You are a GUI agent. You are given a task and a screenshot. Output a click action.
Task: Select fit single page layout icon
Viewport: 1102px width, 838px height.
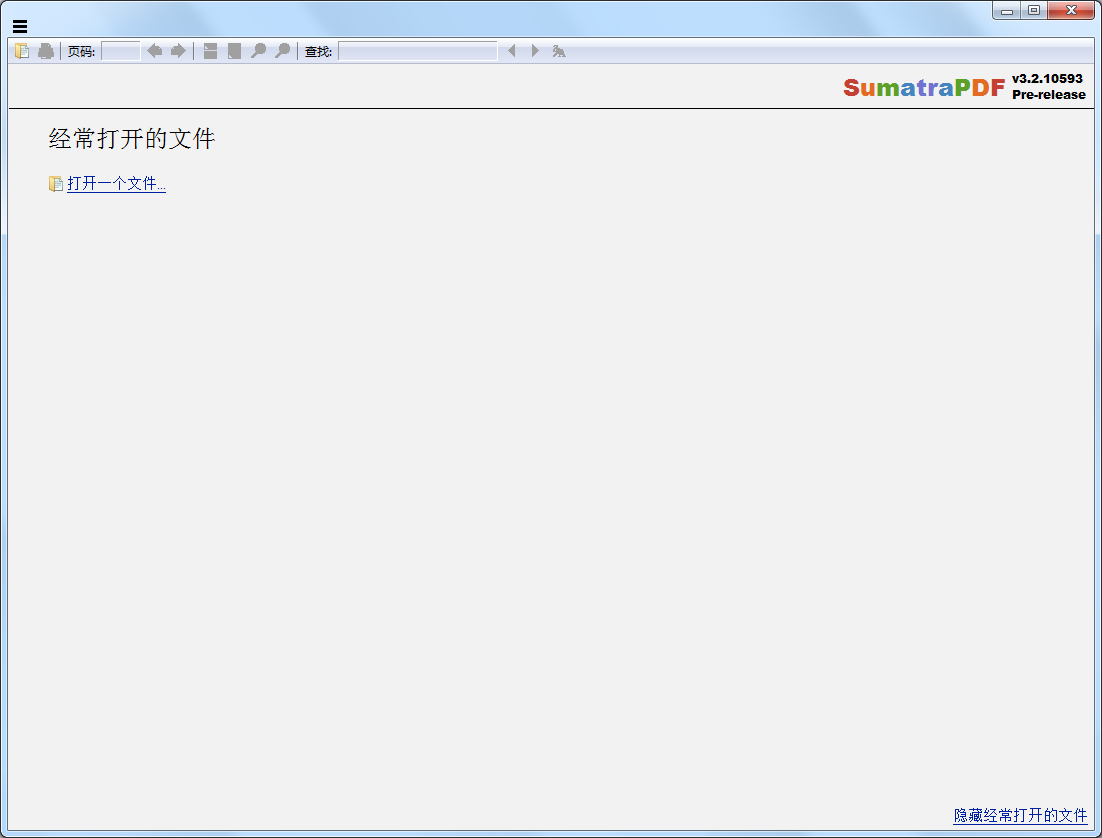point(234,51)
